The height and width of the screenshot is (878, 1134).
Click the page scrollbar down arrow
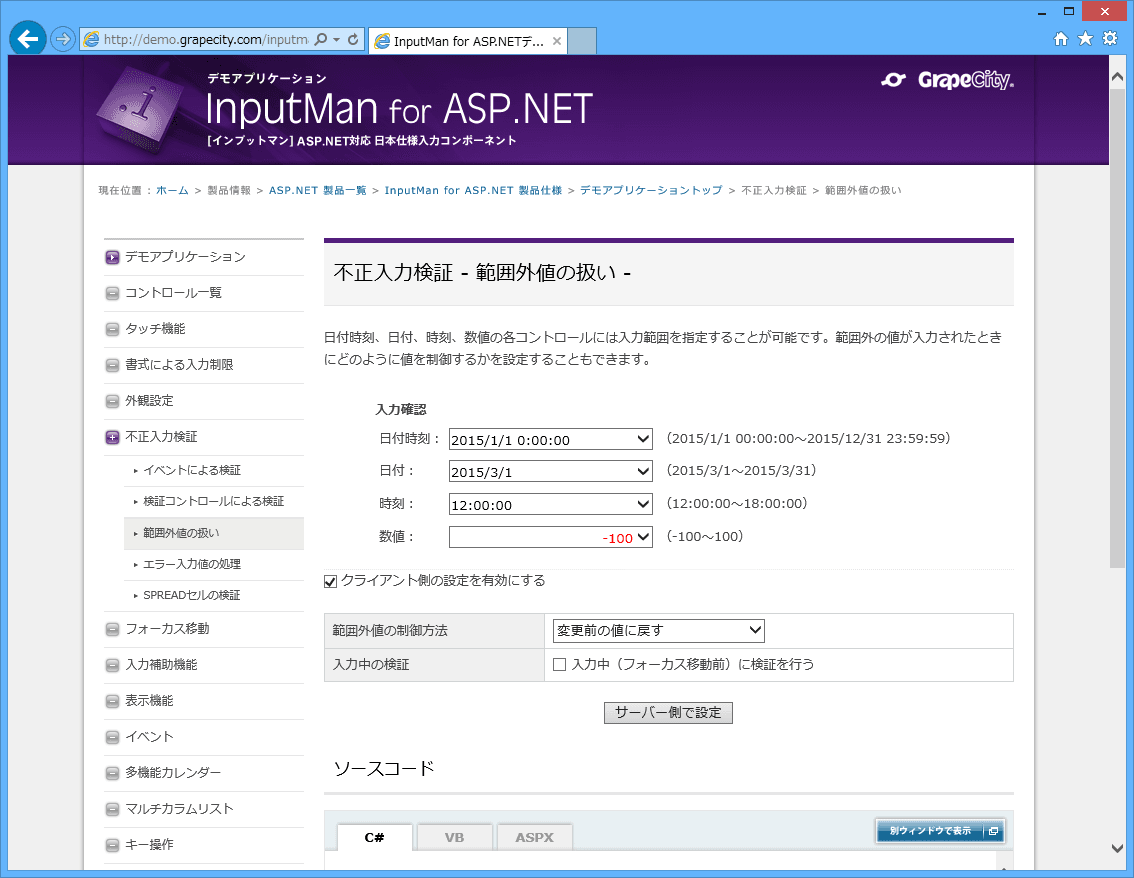pos(1117,848)
